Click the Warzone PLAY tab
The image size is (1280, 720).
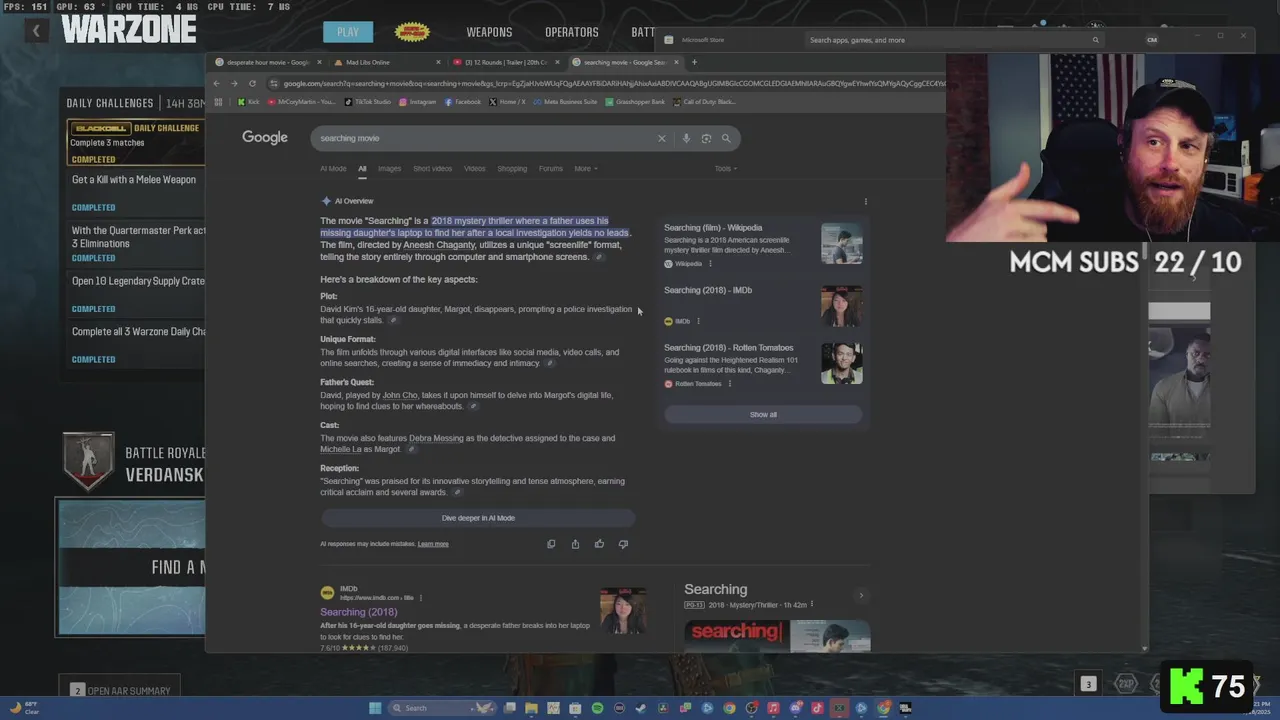click(x=348, y=32)
